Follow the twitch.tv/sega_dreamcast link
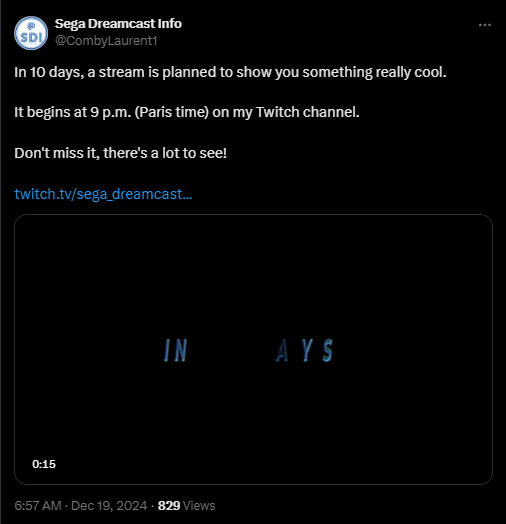 (103, 194)
